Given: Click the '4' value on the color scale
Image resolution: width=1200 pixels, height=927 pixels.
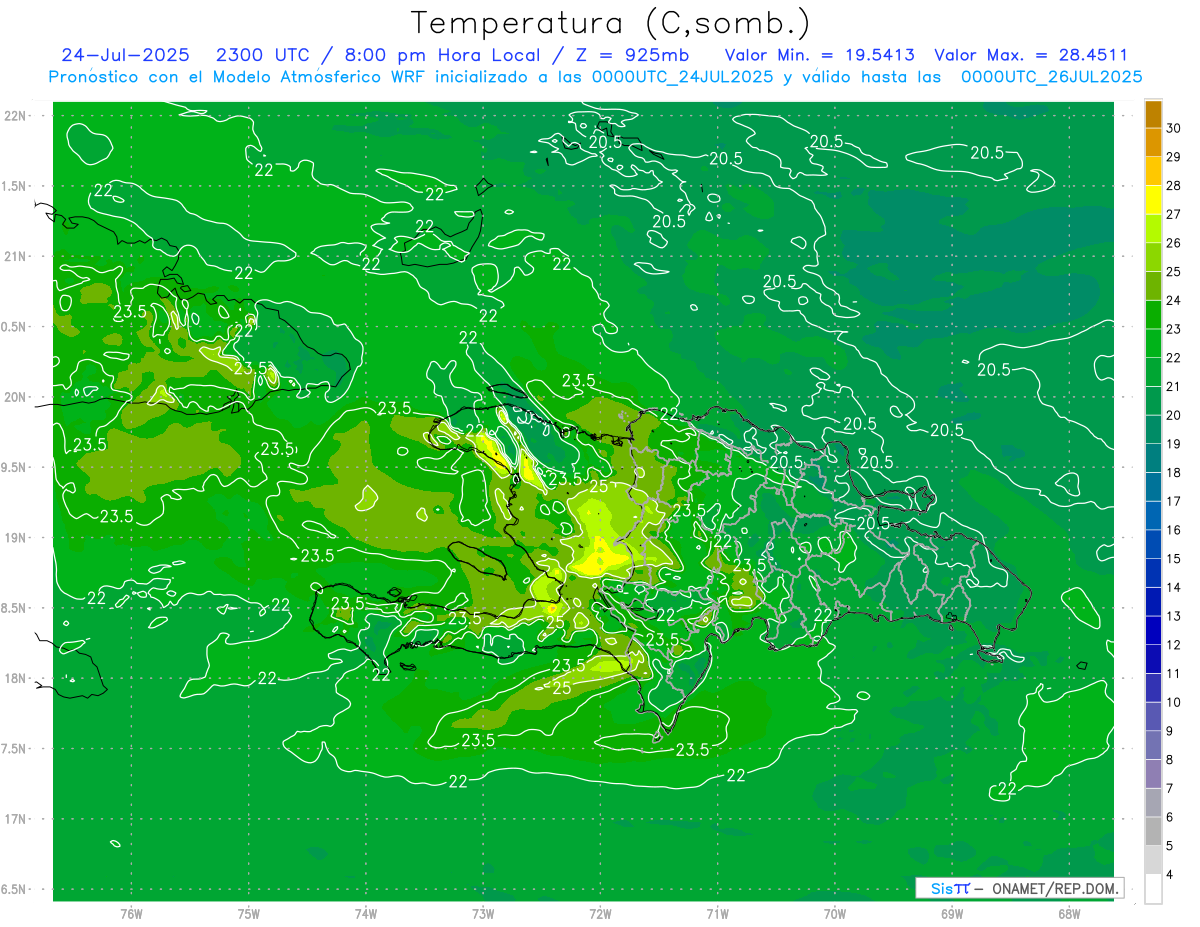Looking at the screenshot, I should [1171, 874].
